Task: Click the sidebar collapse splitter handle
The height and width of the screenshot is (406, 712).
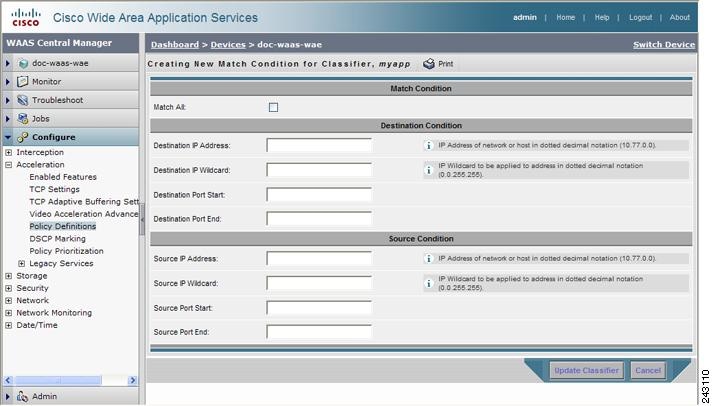Action: click(142, 219)
